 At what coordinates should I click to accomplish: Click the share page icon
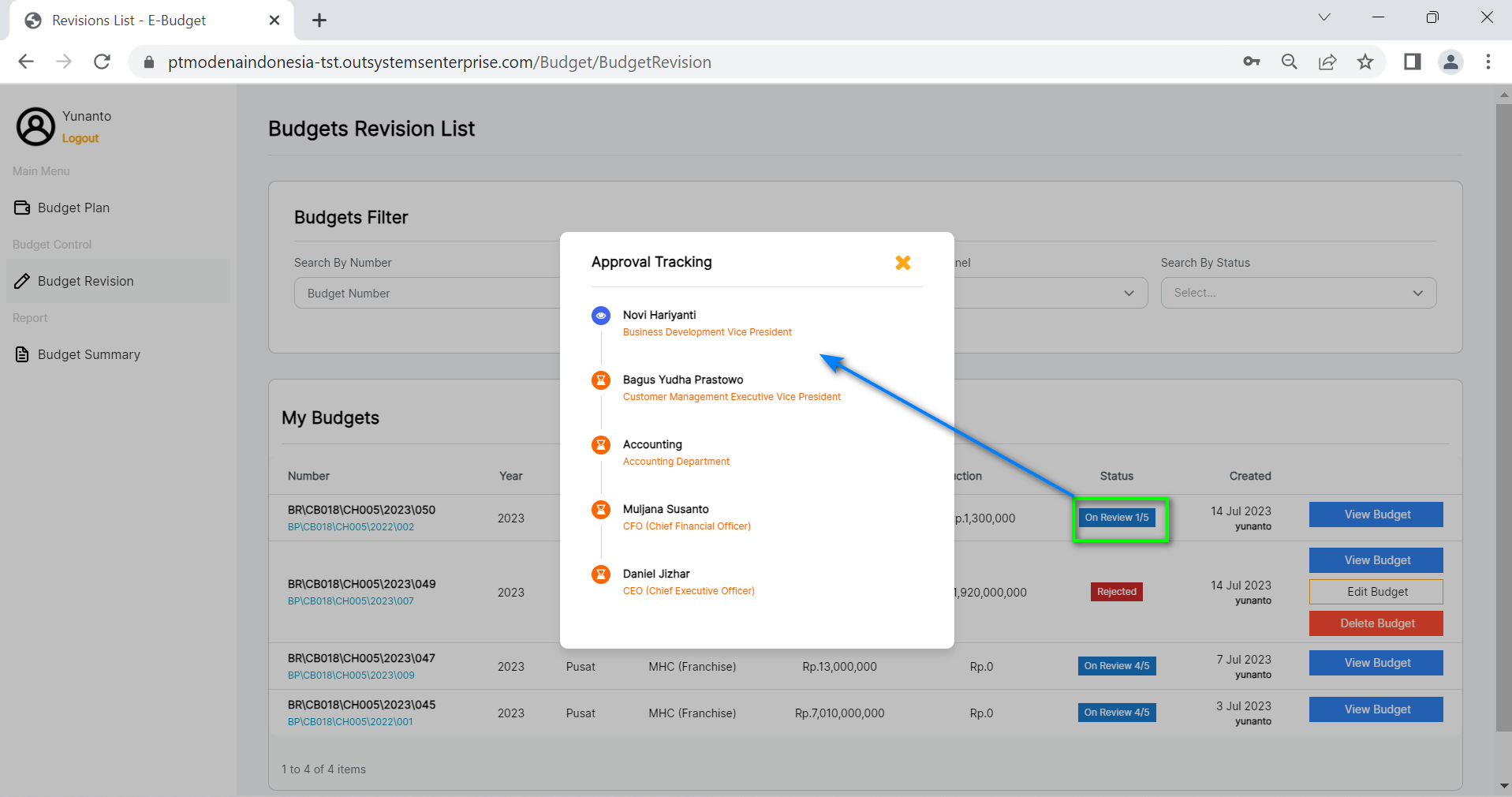pos(1327,62)
